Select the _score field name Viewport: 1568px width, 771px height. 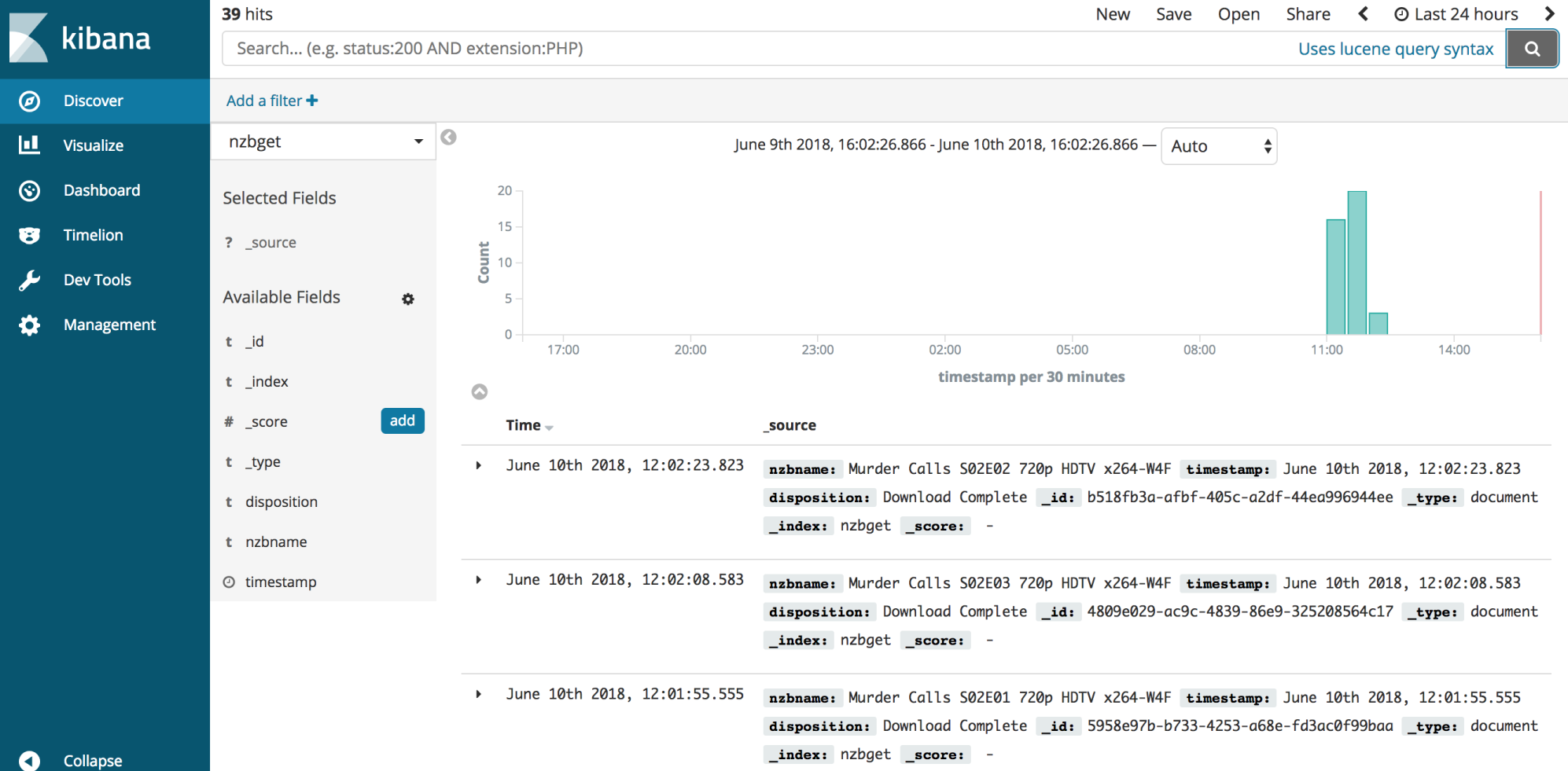266,422
